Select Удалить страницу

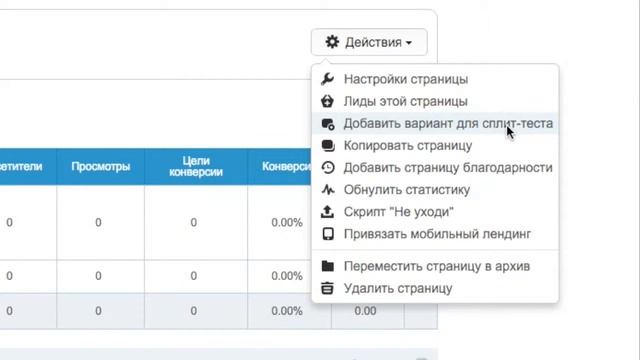435,288
